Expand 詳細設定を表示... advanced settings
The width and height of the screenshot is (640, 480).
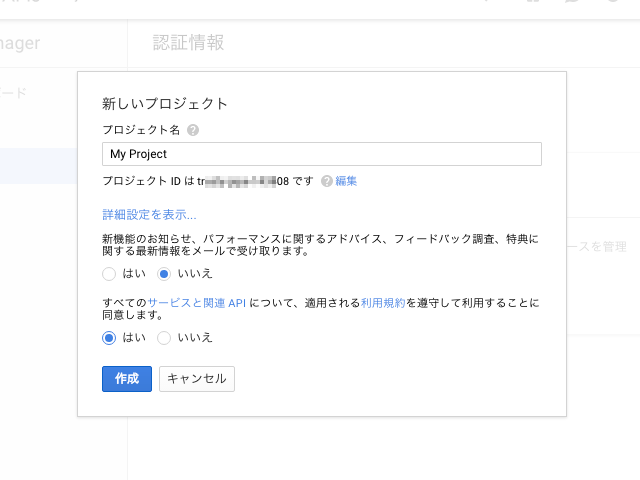pos(149,214)
